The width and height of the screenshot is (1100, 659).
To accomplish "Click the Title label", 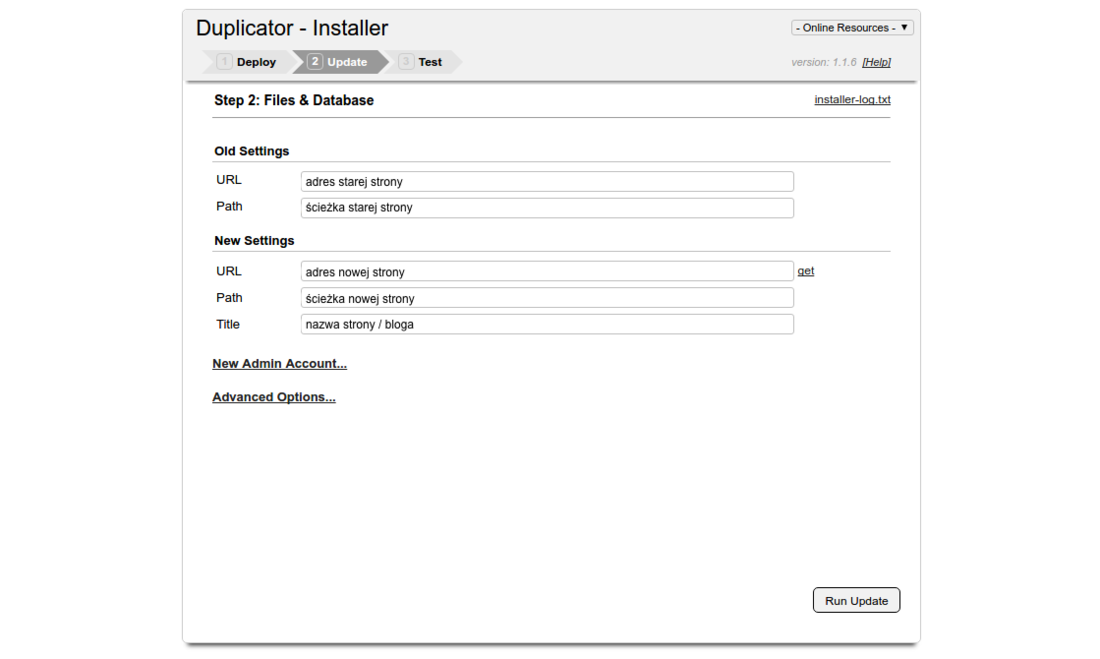I will (228, 324).
